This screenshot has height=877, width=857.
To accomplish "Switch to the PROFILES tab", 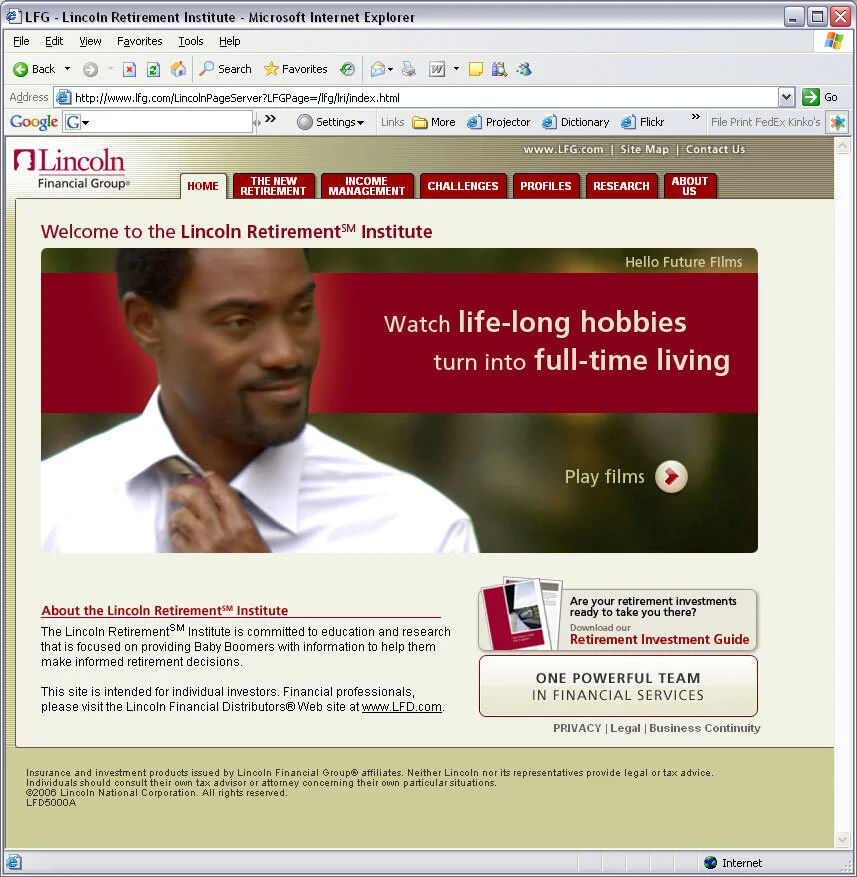I will 546,186.
